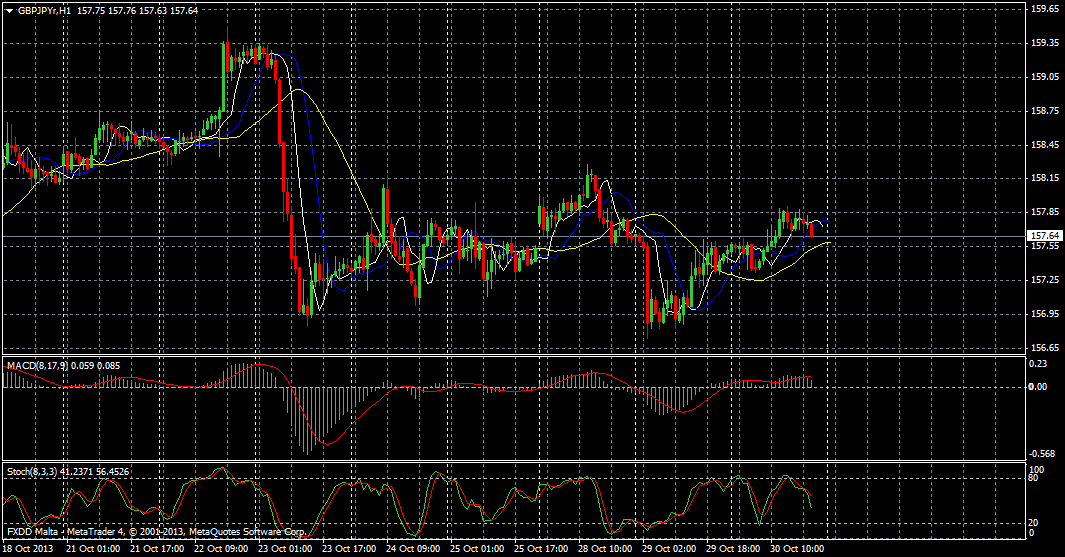
Task: Click the 18 Oct 2013 date label
Action: 28,548
